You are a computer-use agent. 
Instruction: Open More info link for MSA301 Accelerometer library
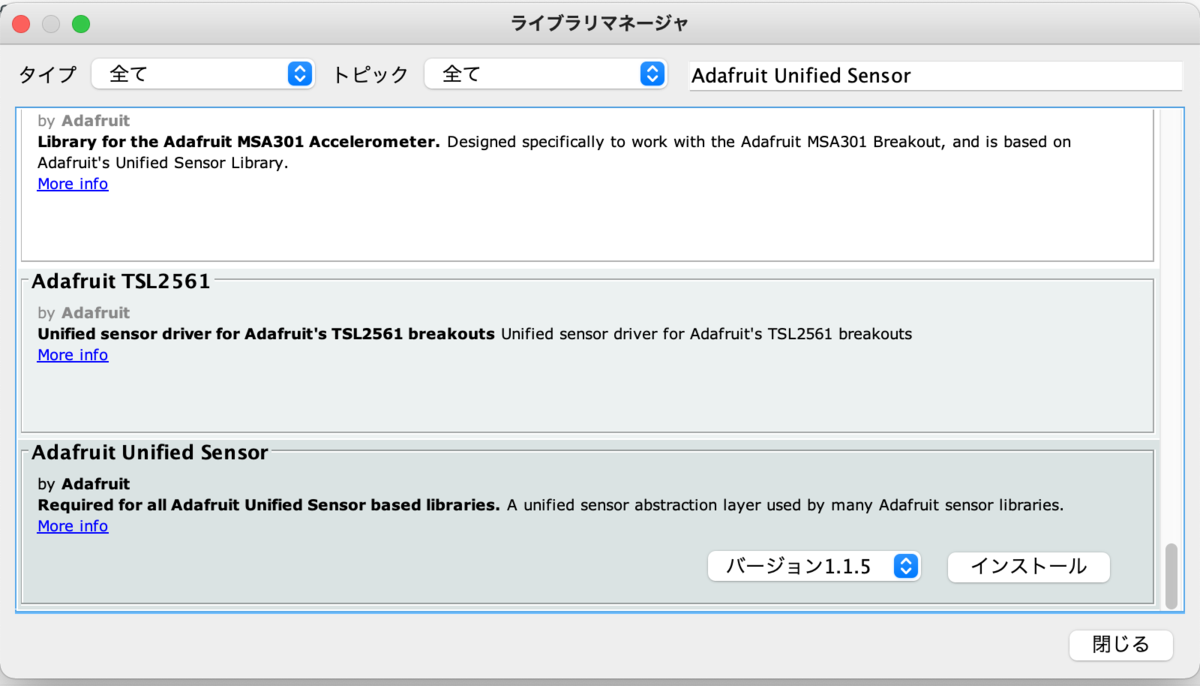click(x=73, y=184)
